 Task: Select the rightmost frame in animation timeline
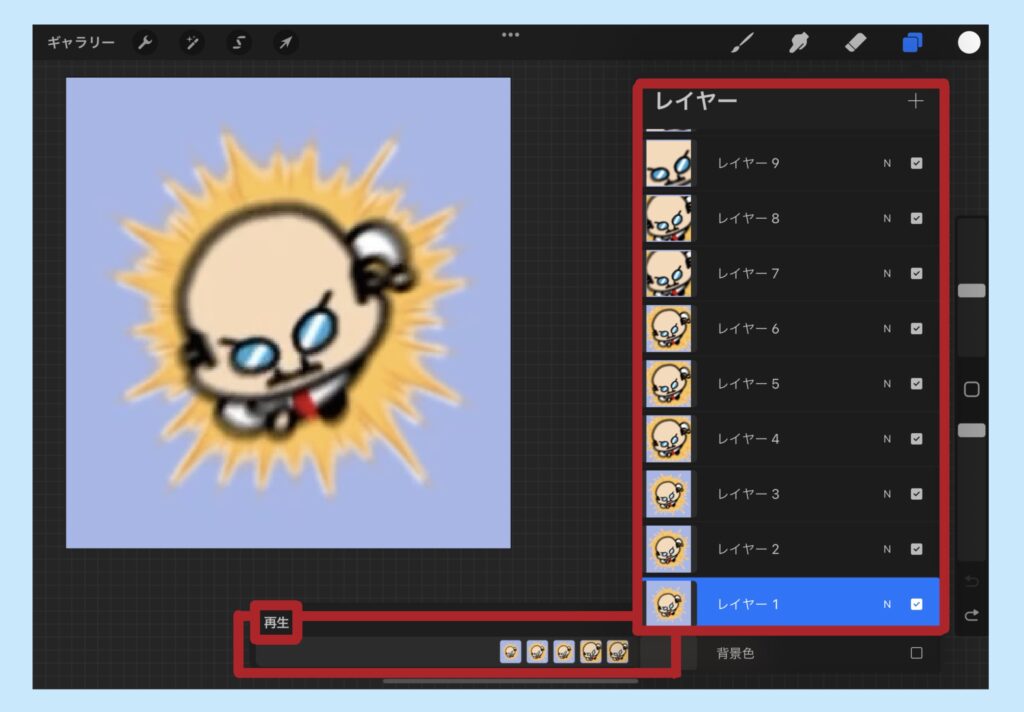pyautogui.click(x=618, y=652)
